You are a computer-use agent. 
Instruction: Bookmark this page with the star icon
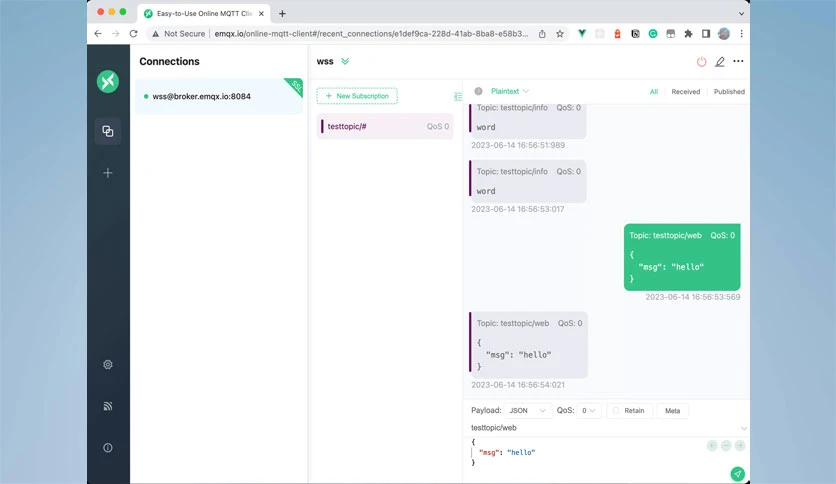[560, 34]
